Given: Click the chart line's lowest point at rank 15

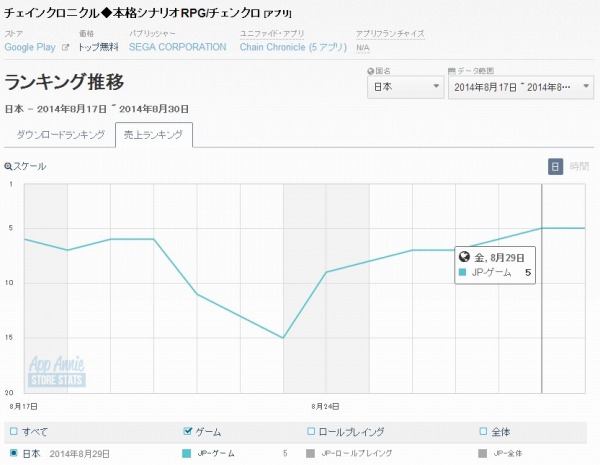Looking at the screenshot, I should pyautogui.click(x=283, y=338).
